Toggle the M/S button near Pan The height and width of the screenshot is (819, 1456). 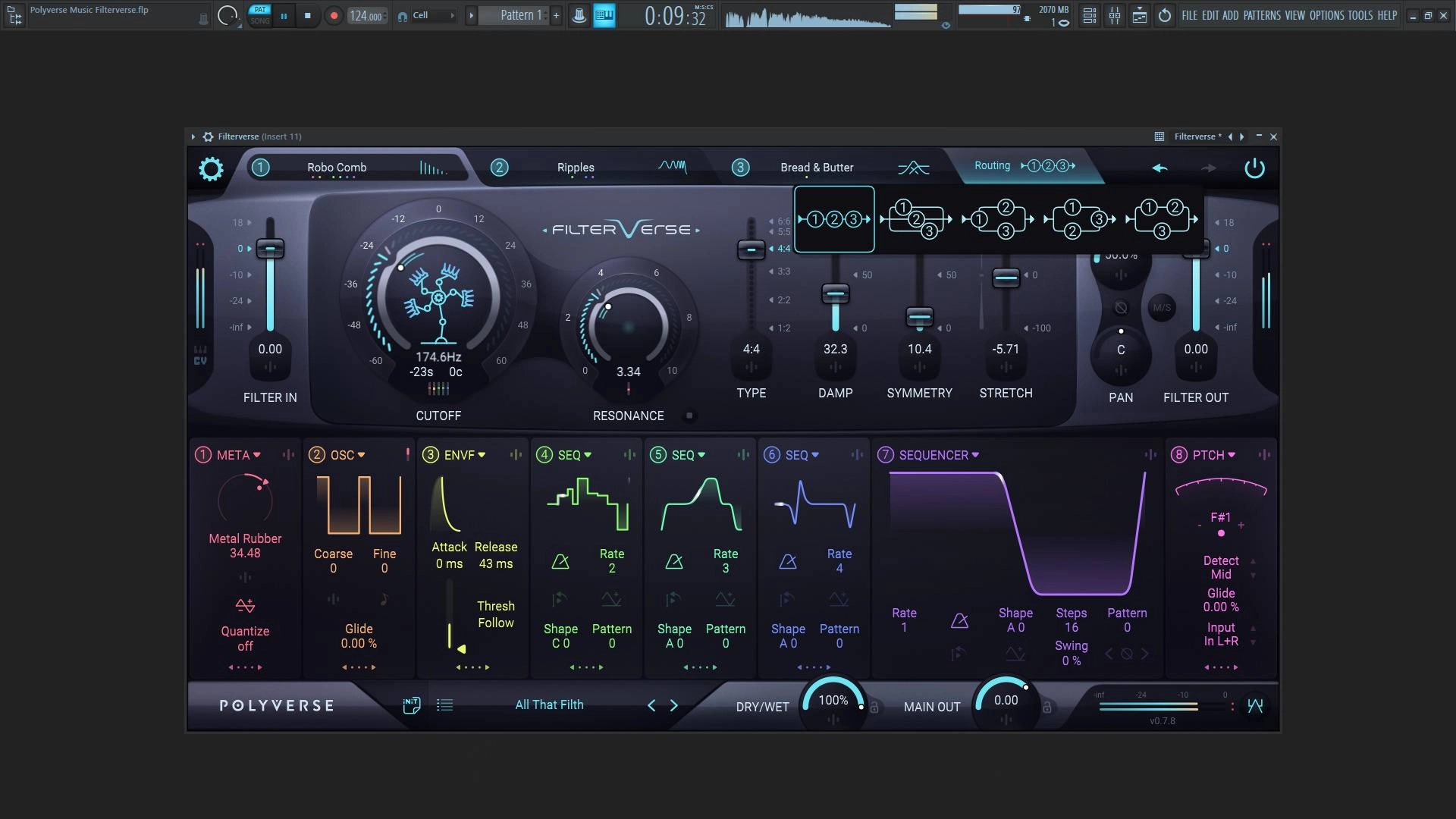[1161, 308]
